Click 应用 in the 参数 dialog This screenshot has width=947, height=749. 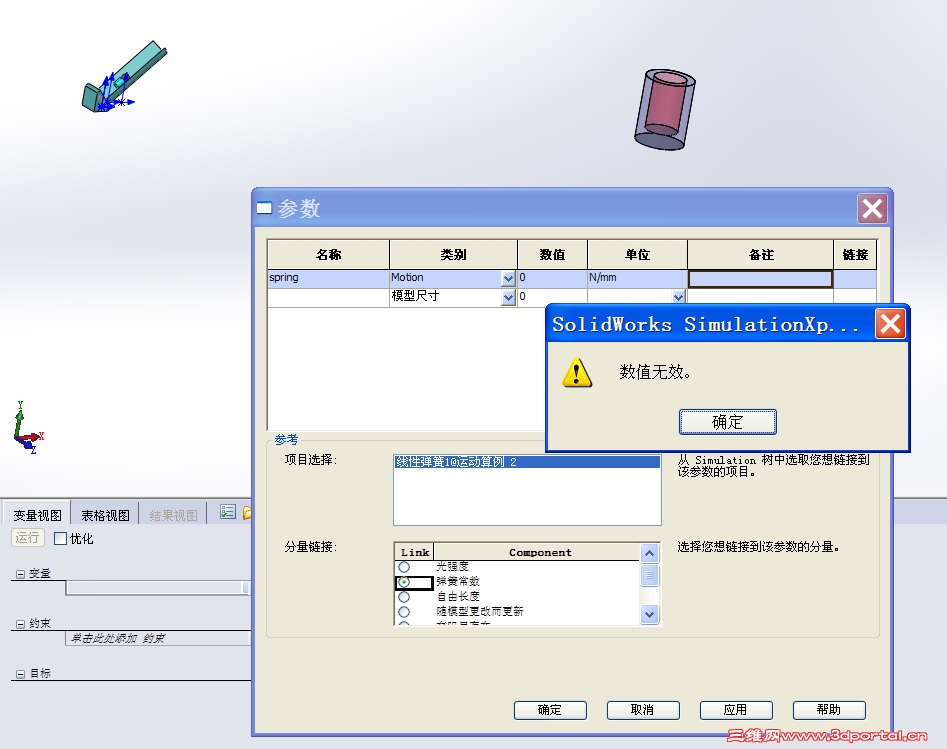(x=736, y=710)
